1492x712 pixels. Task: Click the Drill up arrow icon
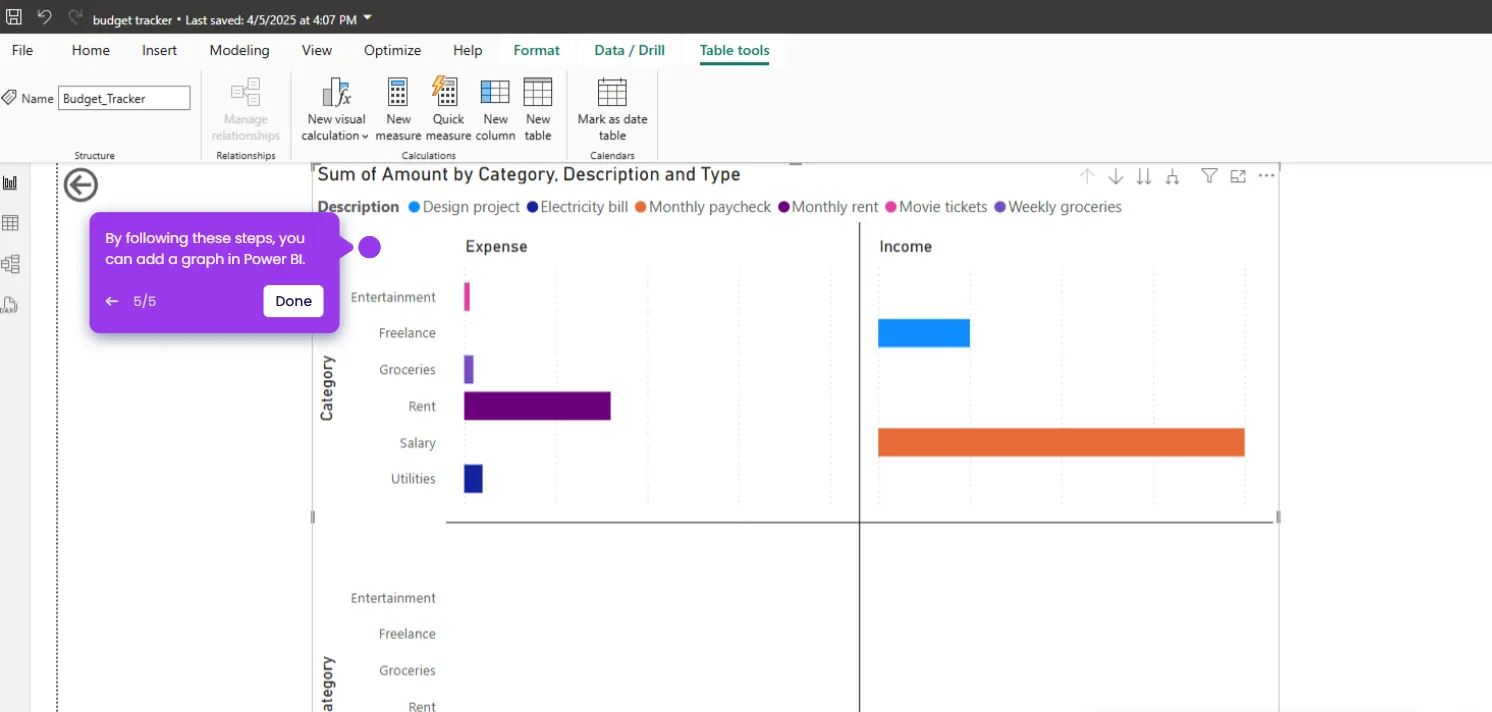pos(1087,176)
